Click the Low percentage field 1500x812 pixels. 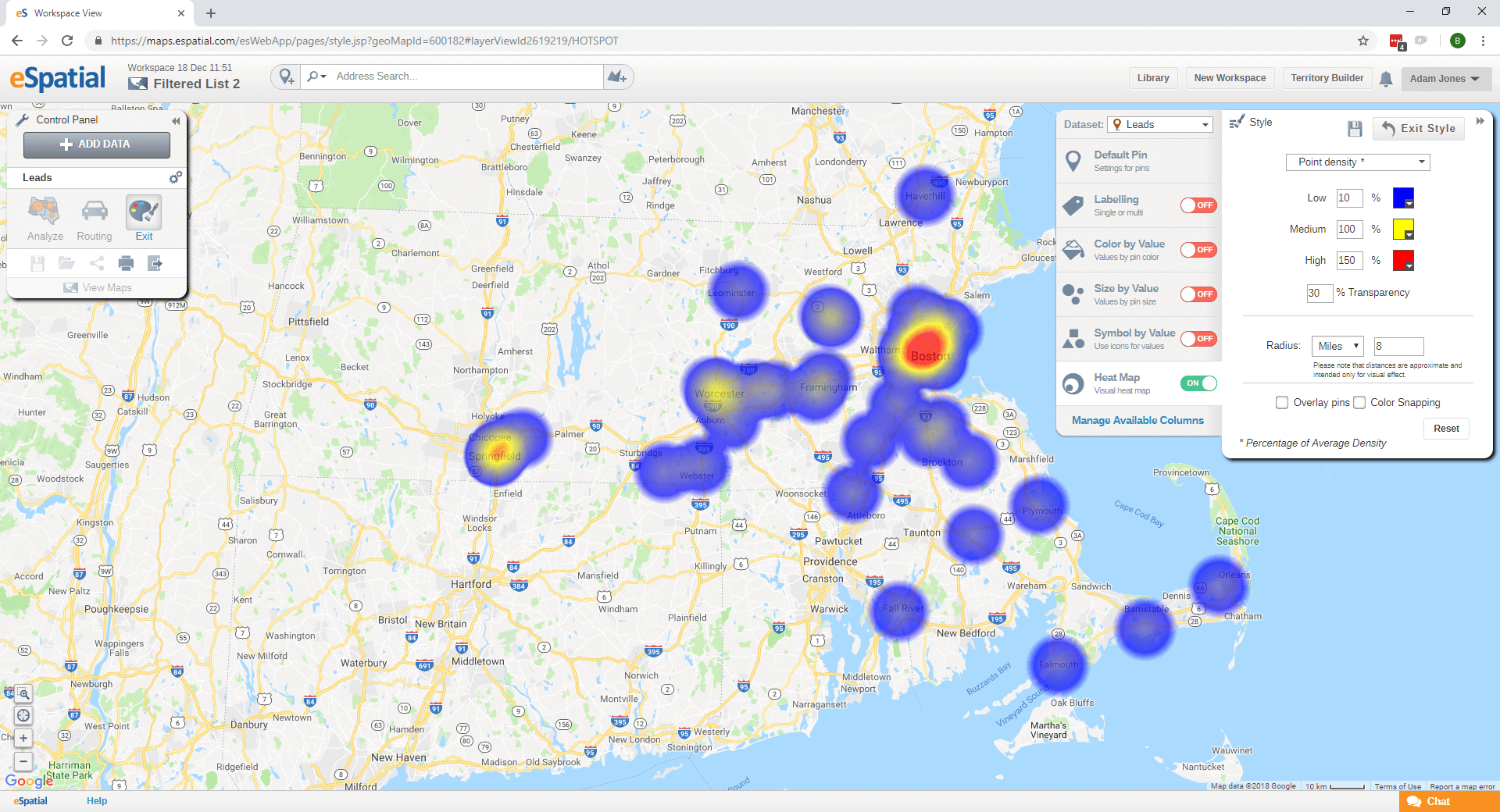pyautogui.click(x=1349, y=198)
